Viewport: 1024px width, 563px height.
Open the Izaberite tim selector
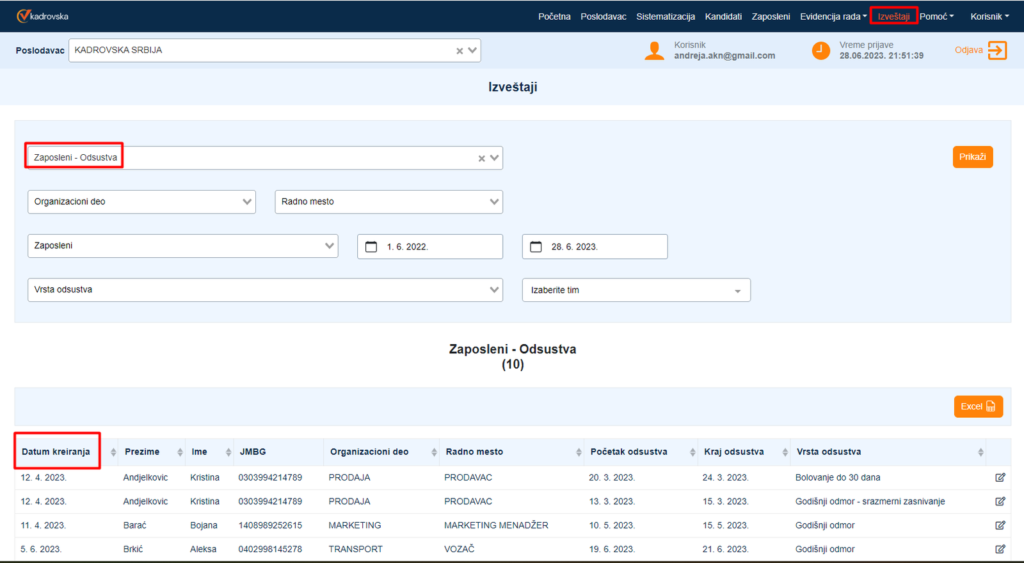pos(636,290)
